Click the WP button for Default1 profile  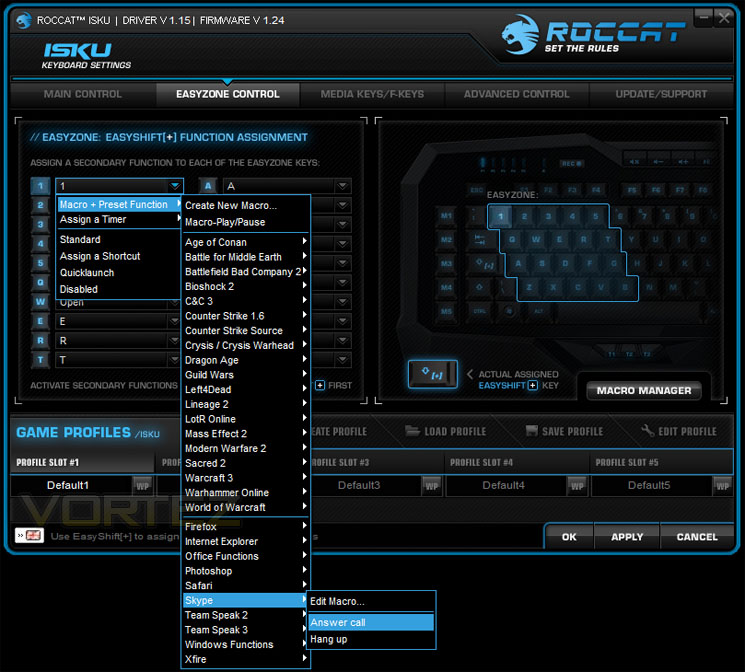coord(142,486)
